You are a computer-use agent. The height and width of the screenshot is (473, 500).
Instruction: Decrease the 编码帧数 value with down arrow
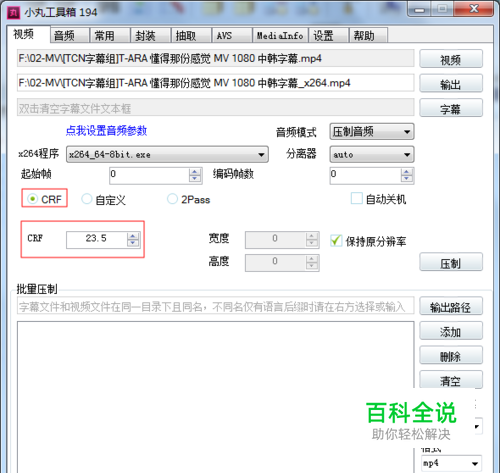click(407, 179)
